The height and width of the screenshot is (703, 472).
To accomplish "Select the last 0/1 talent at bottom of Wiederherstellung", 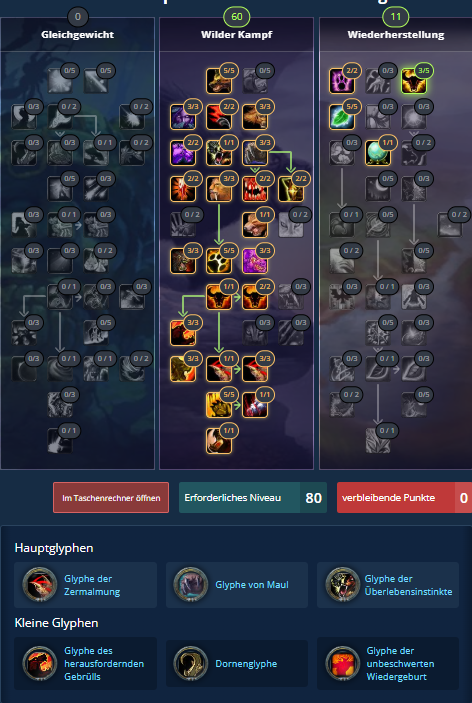I will point(378,440).
